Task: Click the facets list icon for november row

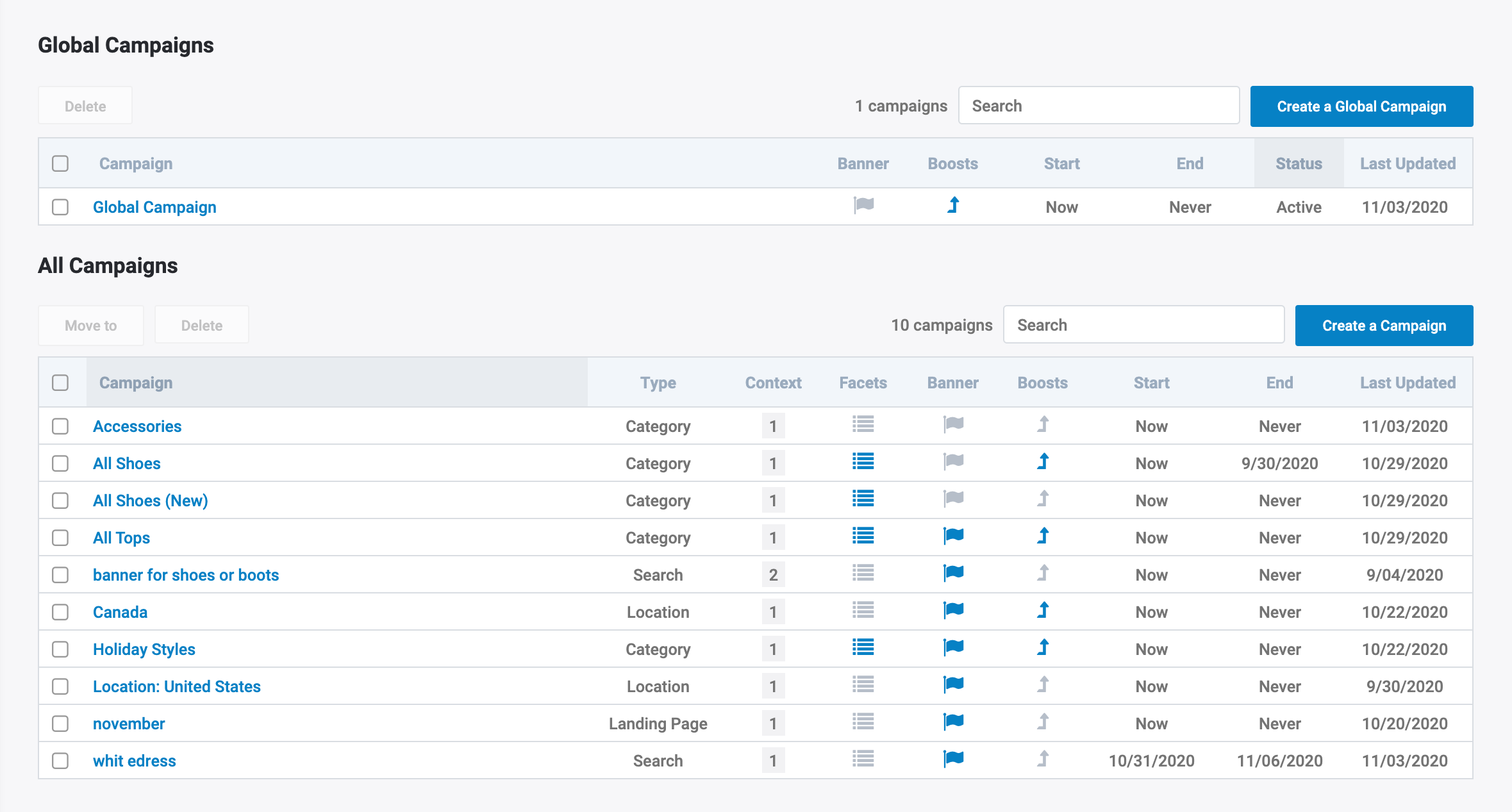Action: tap(863, 722)
